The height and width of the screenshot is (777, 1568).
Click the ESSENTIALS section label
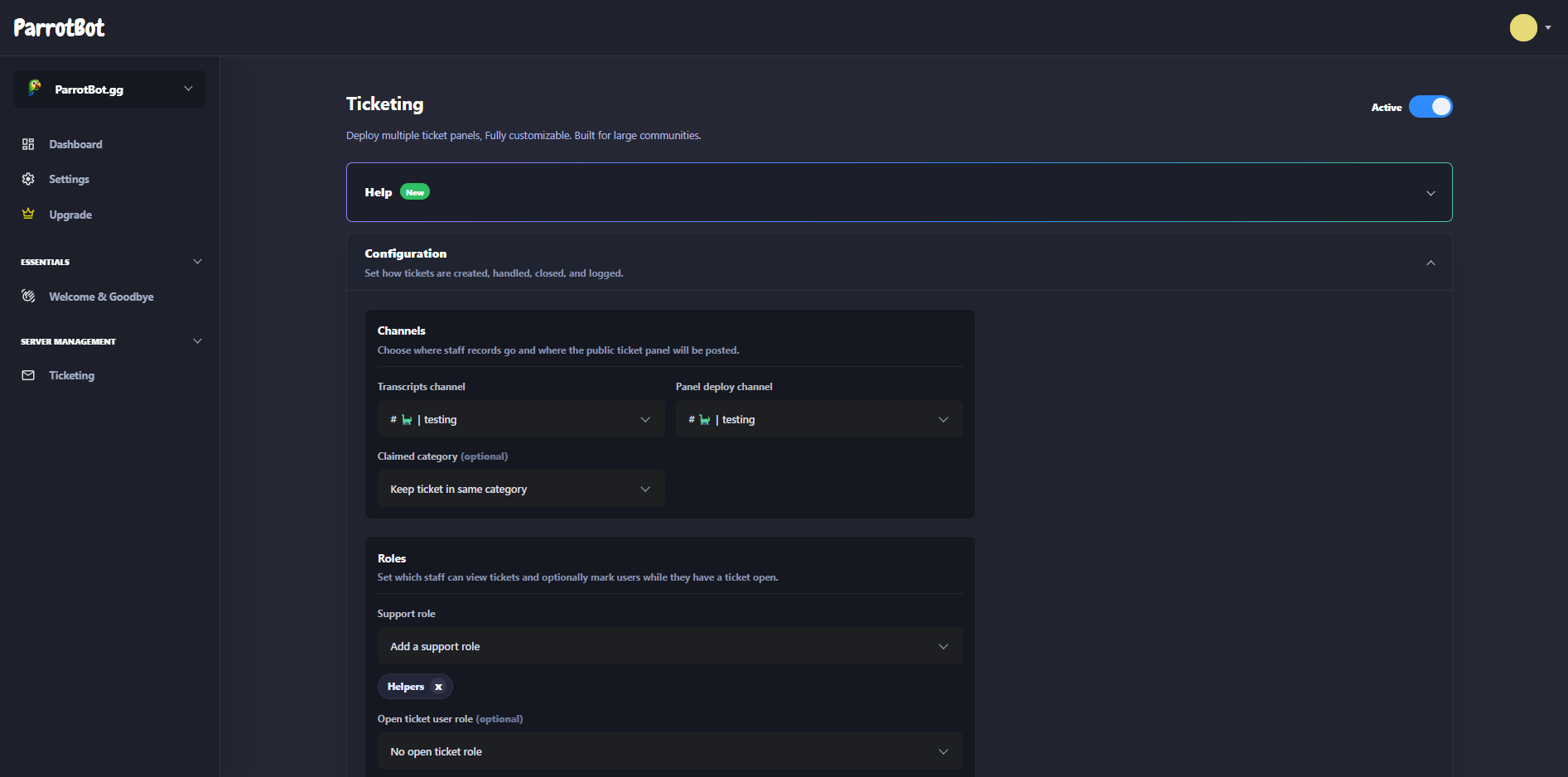click(46, 262)
